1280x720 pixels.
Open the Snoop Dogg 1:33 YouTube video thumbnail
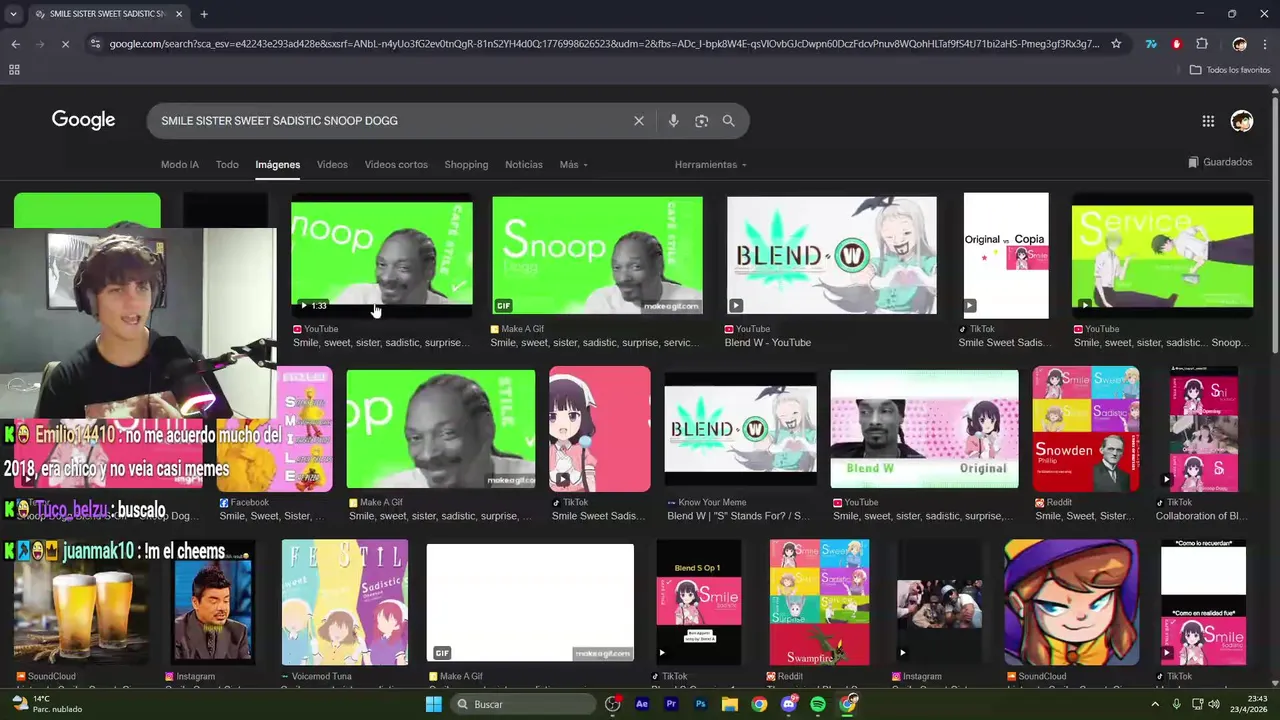pyautogui.click(x=381, y=255)
